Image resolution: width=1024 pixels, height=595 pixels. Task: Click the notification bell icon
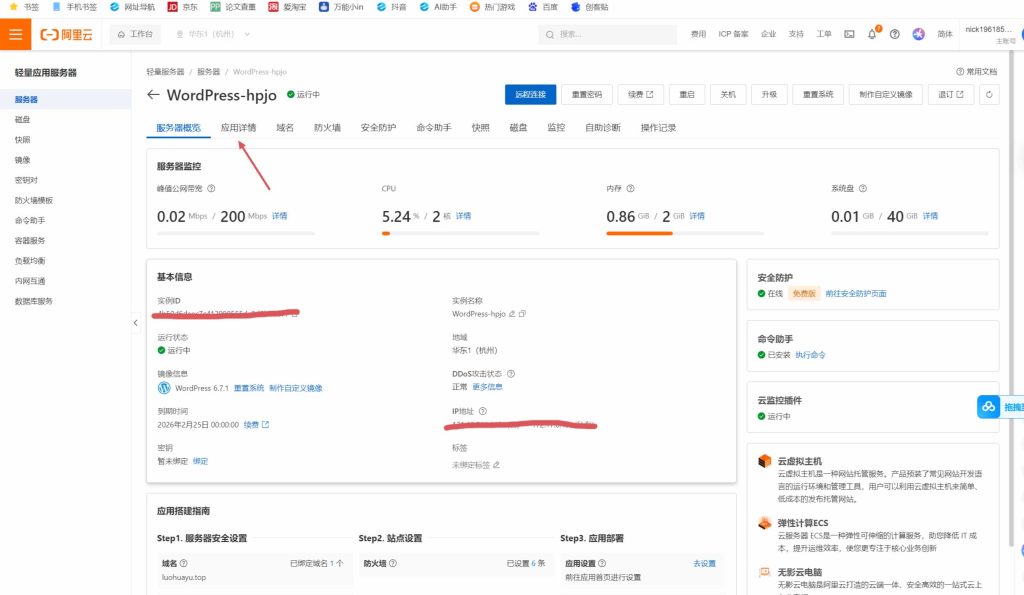coord(871,34)
